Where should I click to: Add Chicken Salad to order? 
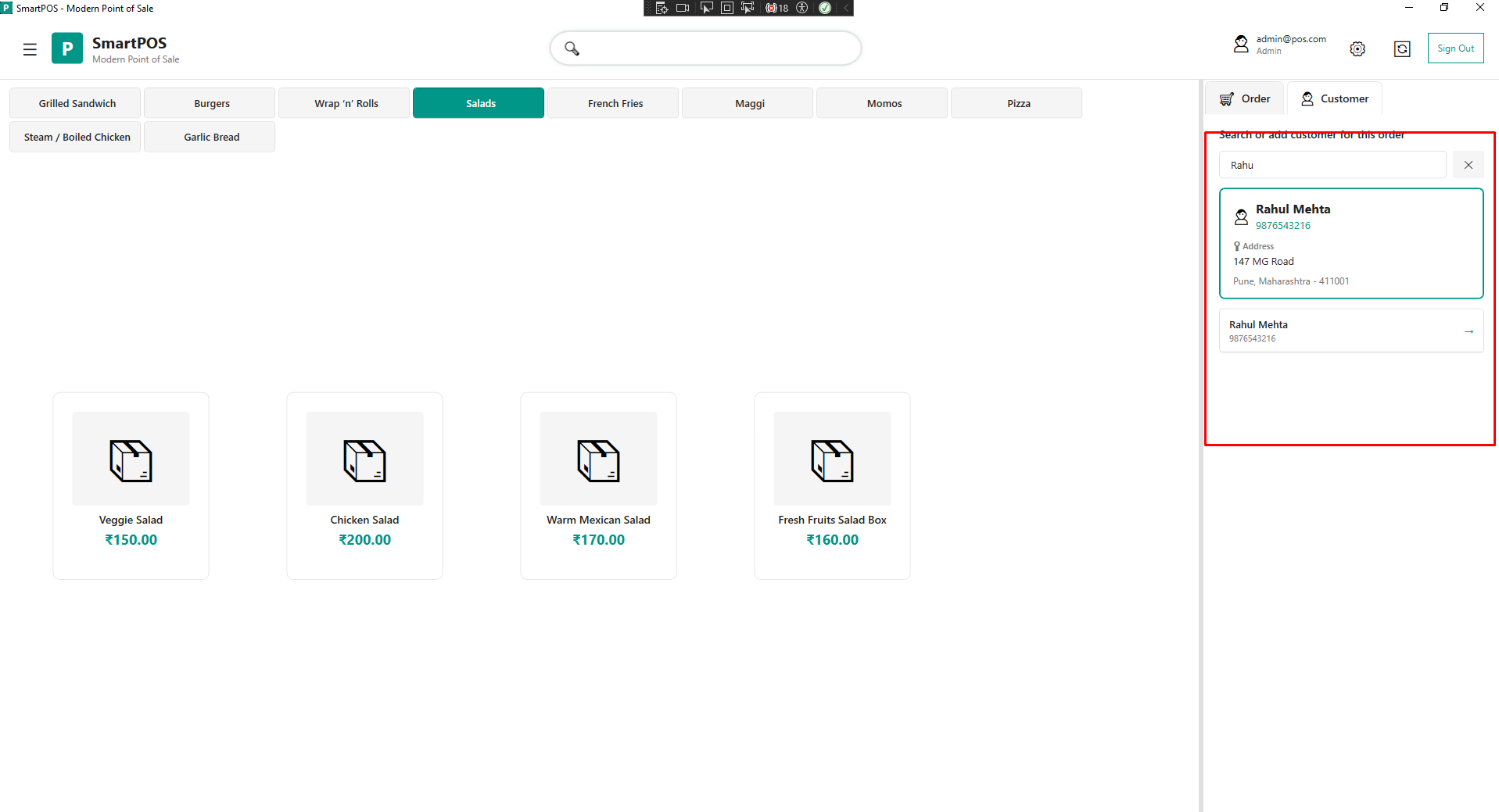click(x=364, y=485)
